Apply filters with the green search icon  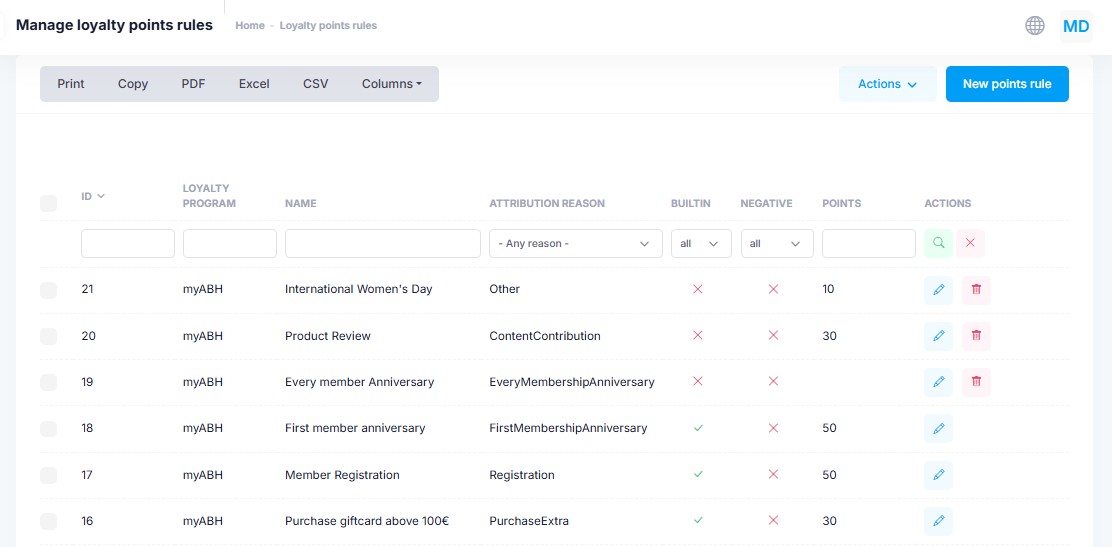tap(938, 243)
